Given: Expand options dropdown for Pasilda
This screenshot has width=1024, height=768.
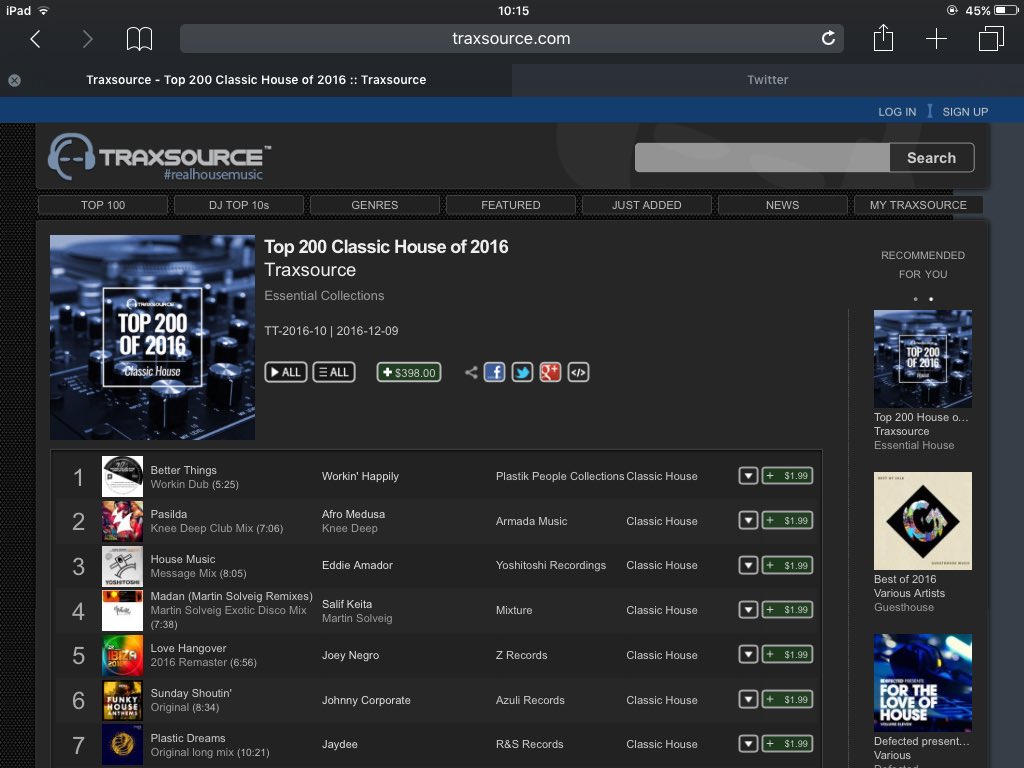Looking at the screenshot, I should [748, 520].
